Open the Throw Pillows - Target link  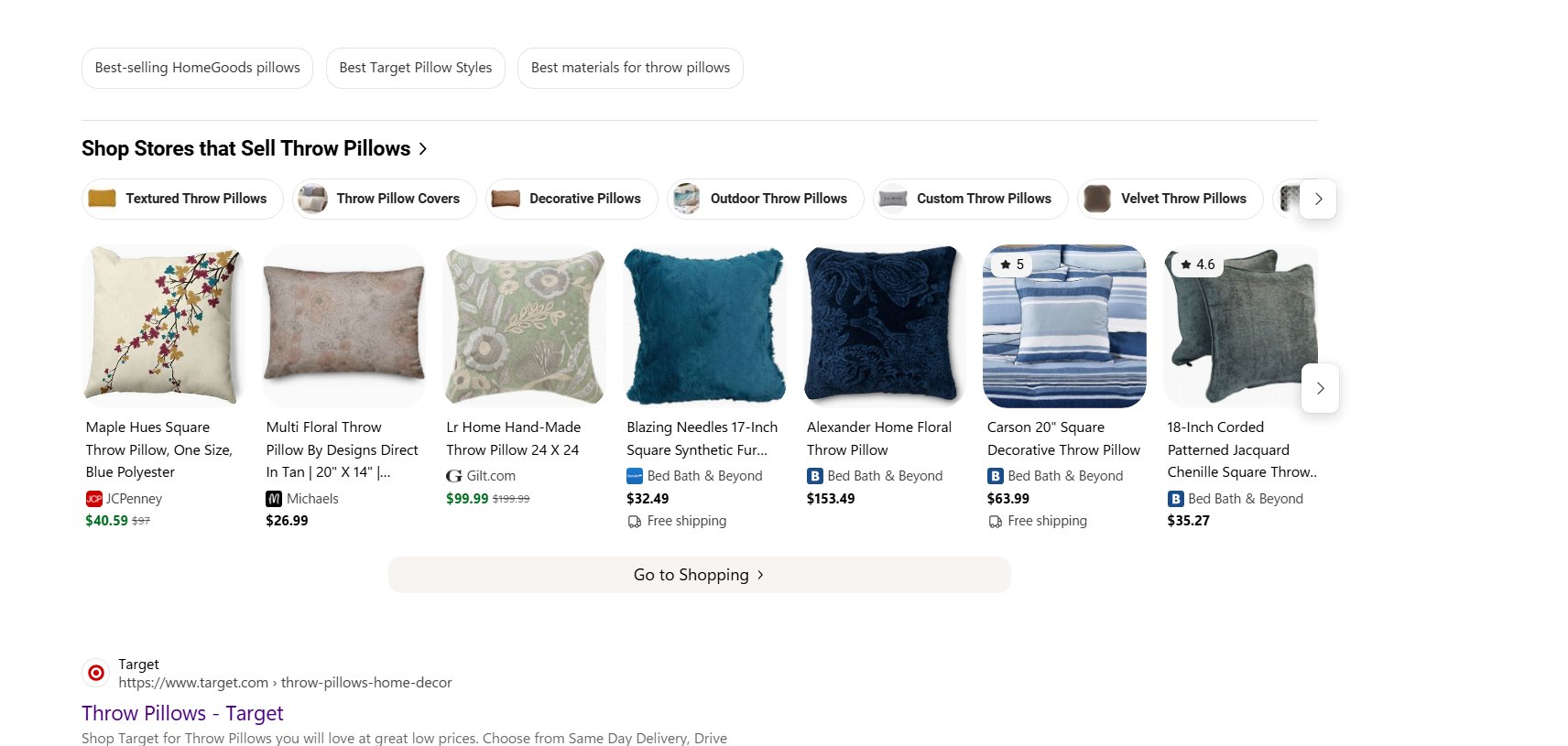[x=181, y=713]
